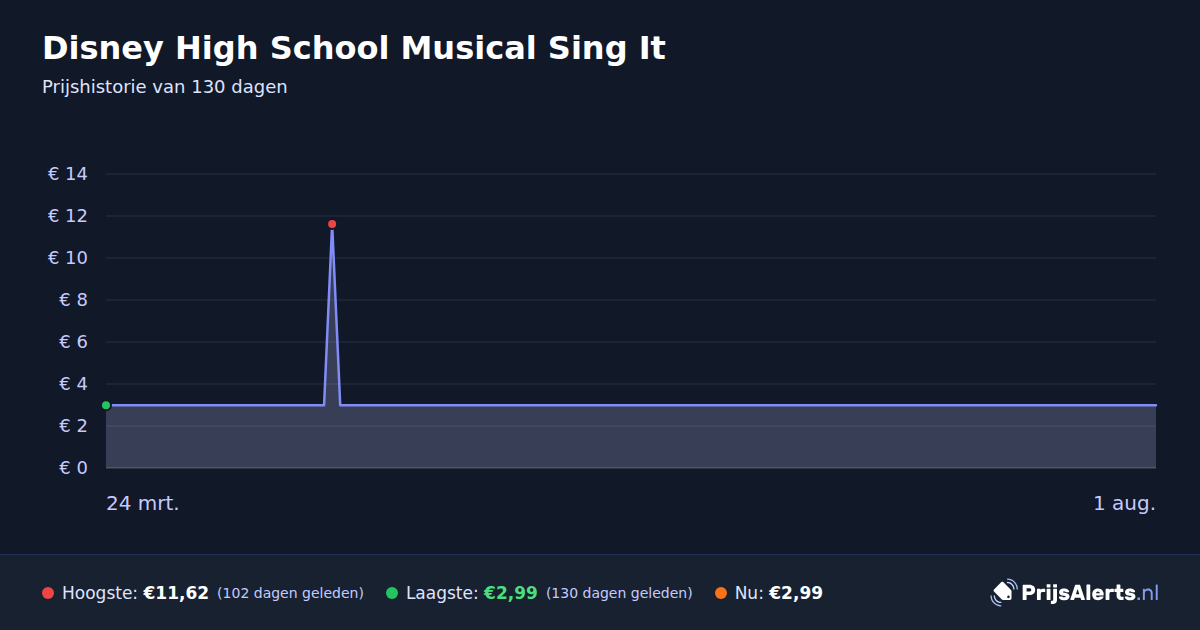
Task: Click the 1 aug. end date label
Action: pyautogui.click(x=1124, y=503)
